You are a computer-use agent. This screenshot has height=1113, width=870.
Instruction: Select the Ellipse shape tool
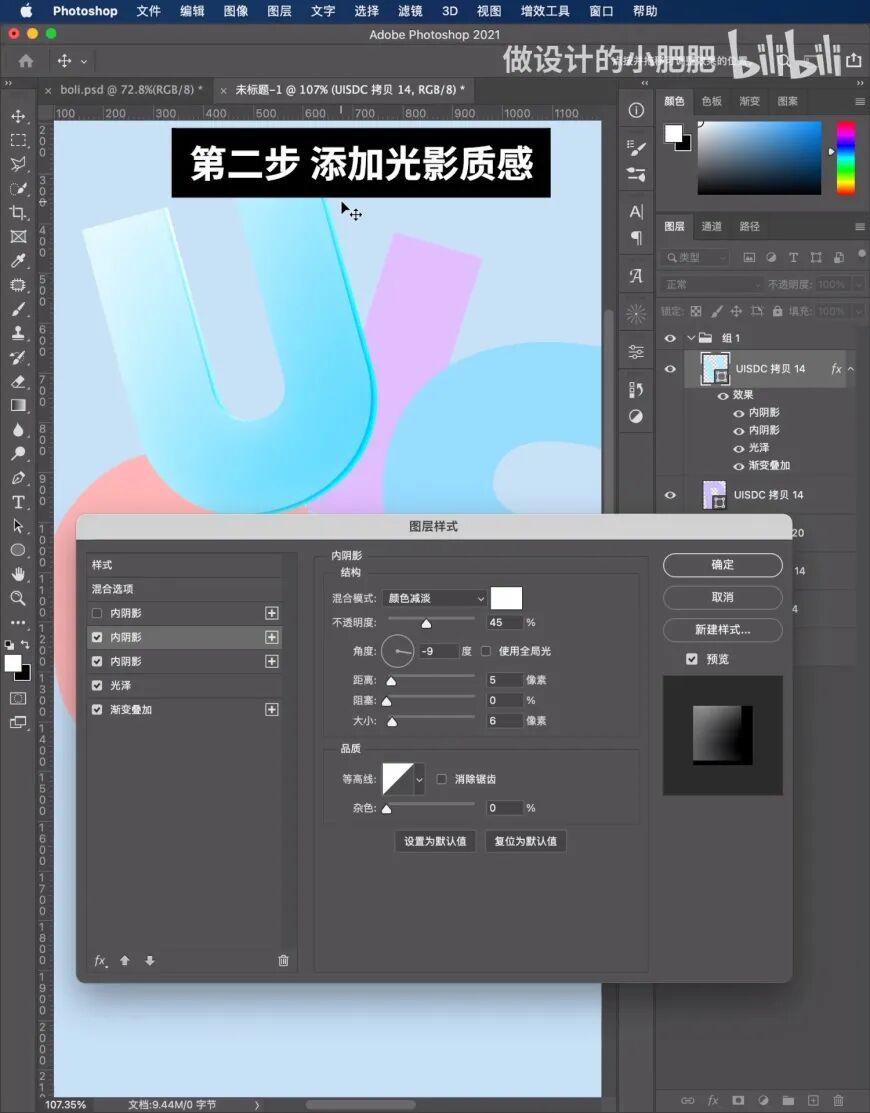(x=18, y=550)
